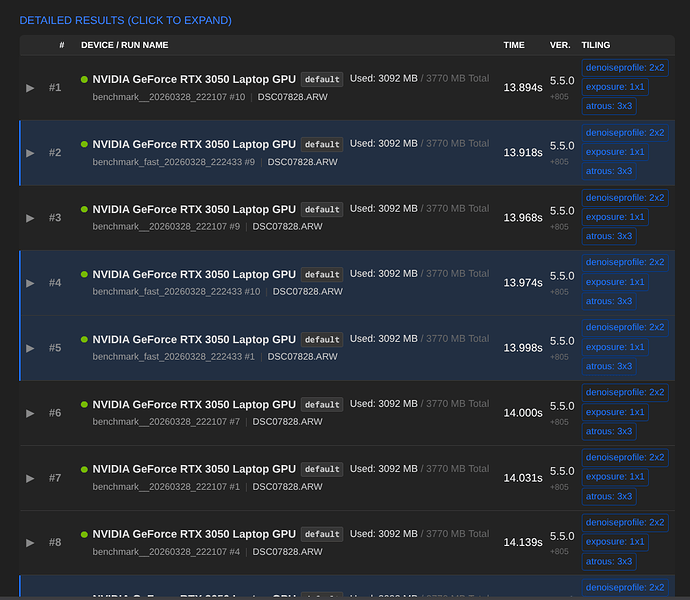Screen dimensions: 690x600
Task: Expand result row #2 triangle
Action: tap(30, 153)
